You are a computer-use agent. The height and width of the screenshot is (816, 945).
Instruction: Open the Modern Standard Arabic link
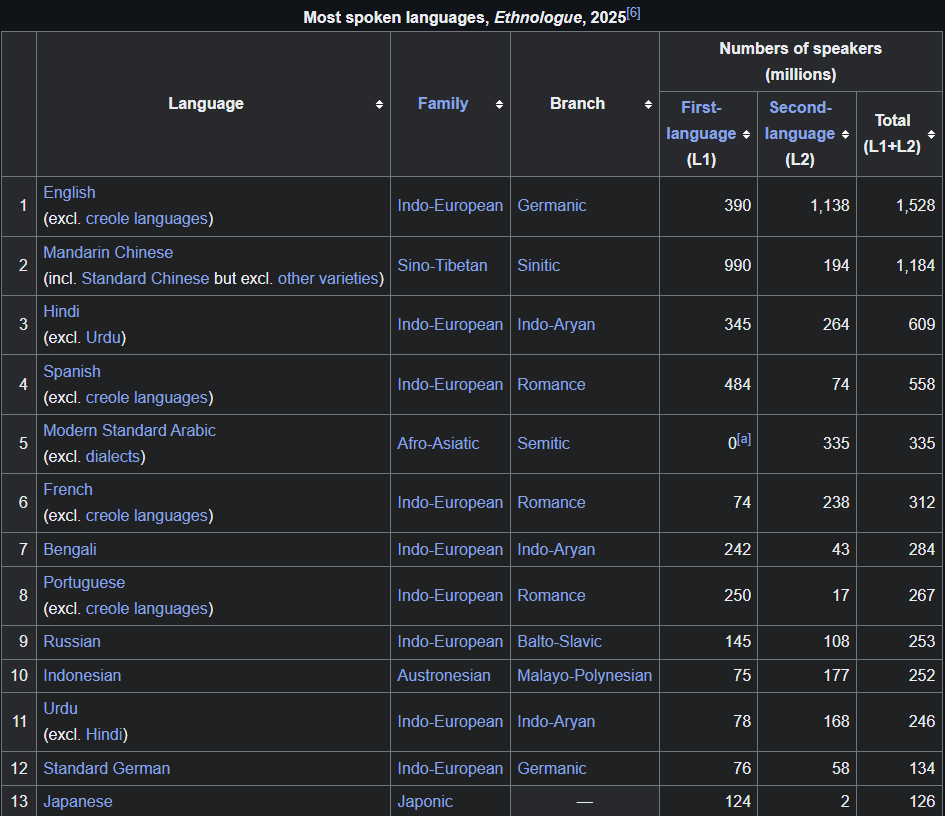point(130,430)
